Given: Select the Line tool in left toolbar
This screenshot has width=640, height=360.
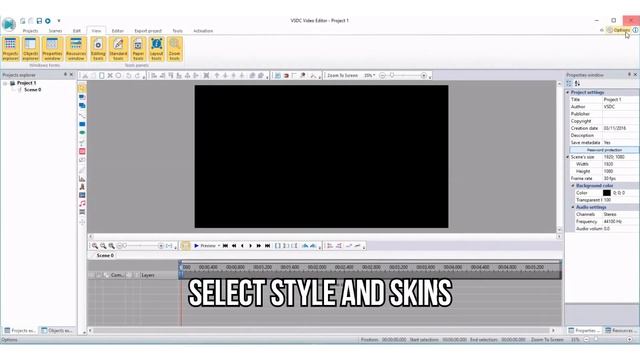Looking at the screenshot, I should [x=82, y=116].
